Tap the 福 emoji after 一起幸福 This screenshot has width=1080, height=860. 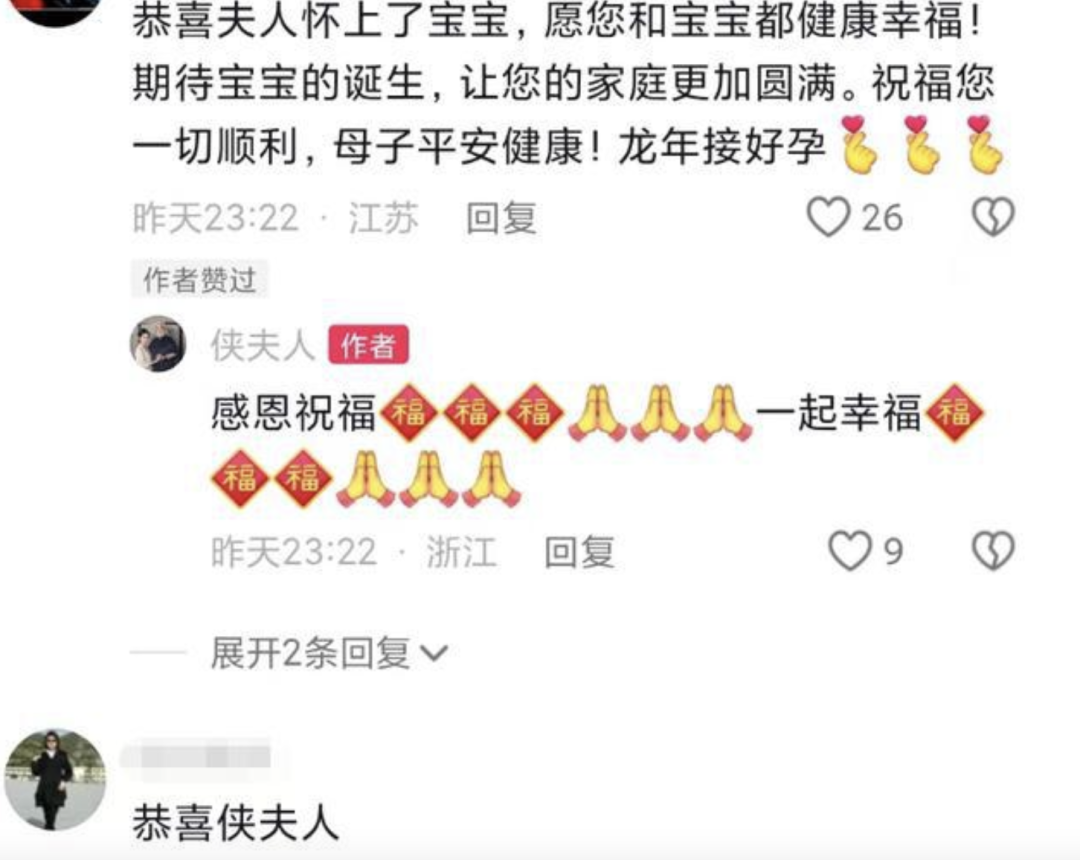tap(955, 412)
